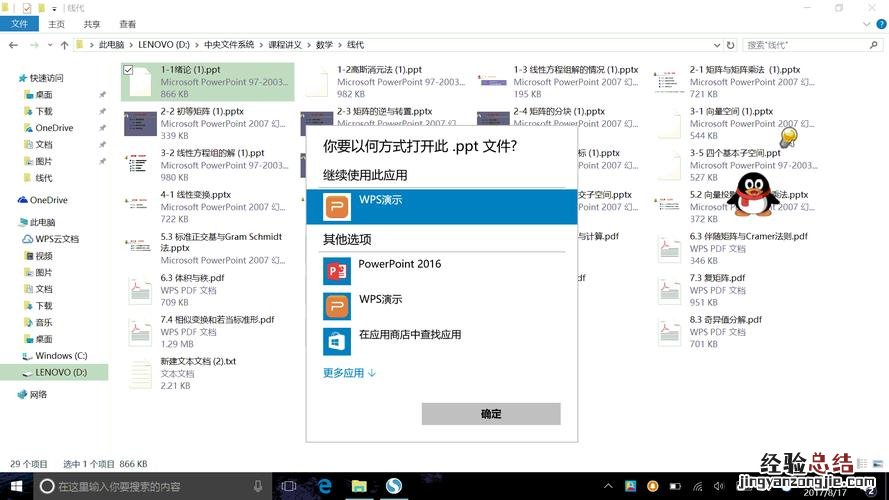
Task: Open File Explorer from the taskbar
Action: coord(359,486)
